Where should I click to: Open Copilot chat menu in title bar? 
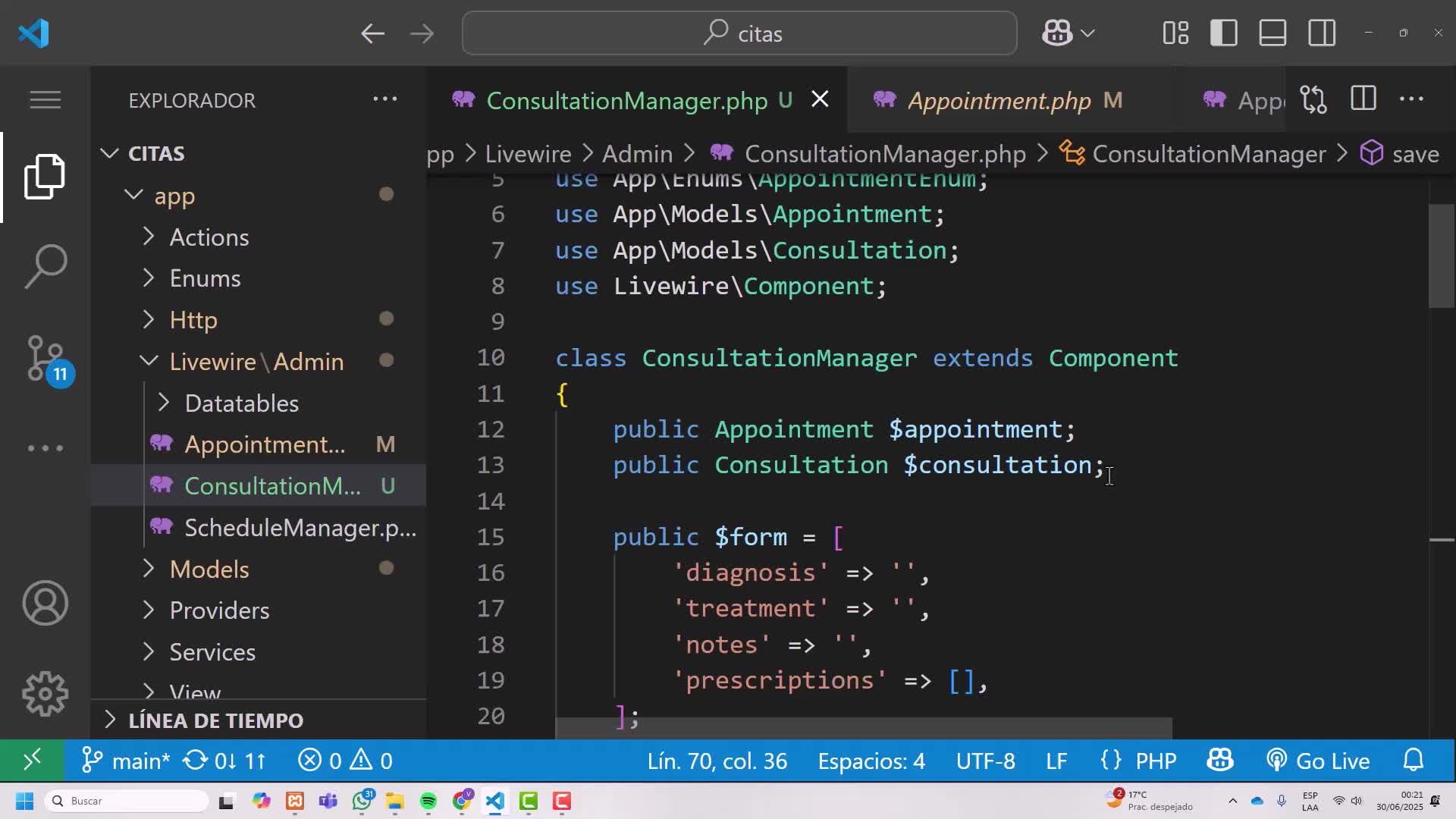[x=1068, y=33]
